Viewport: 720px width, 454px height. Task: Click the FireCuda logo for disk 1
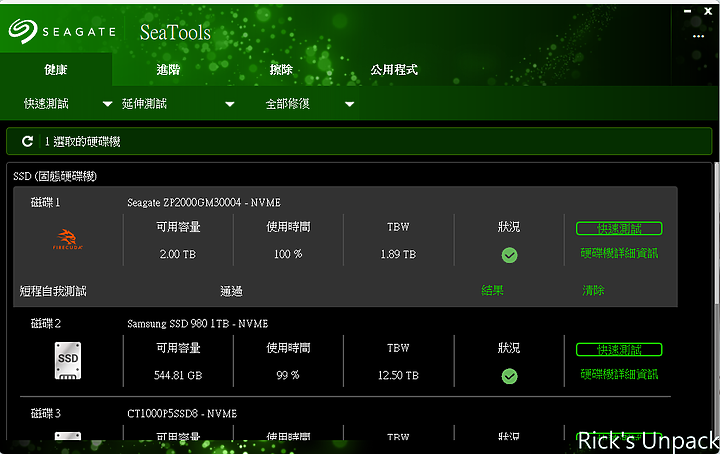pyautogui.click(x=67, y=240)
